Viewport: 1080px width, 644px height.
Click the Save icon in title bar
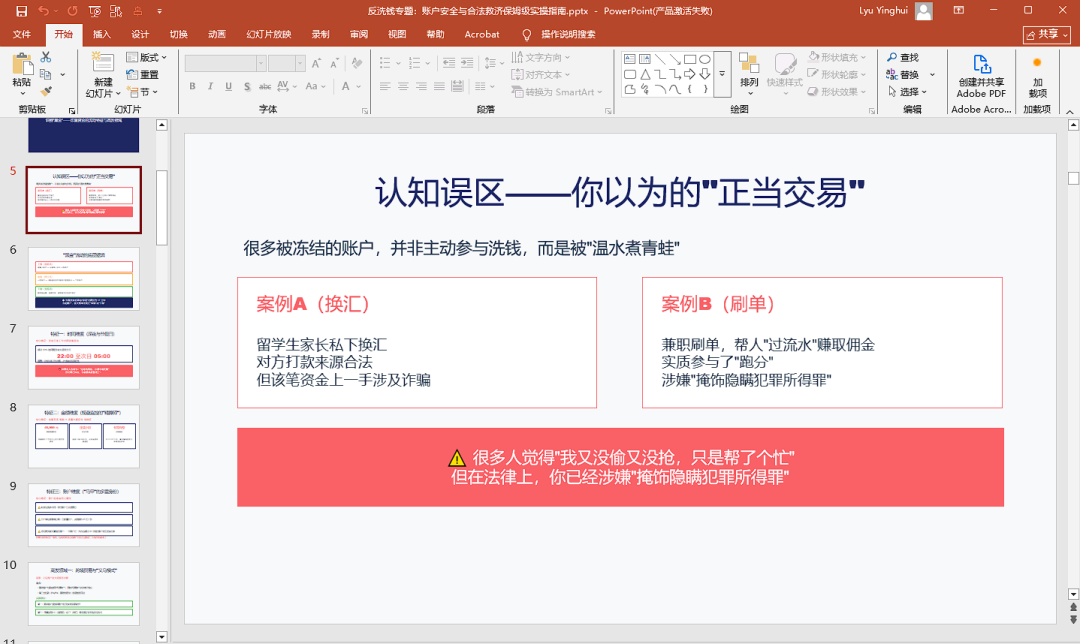click(x=21, y=11)
